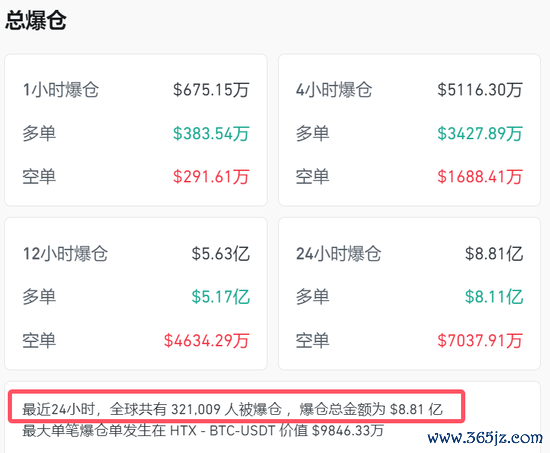Select the green $8.11亿 long value
550x453 pixels.
tap(494, 297)
